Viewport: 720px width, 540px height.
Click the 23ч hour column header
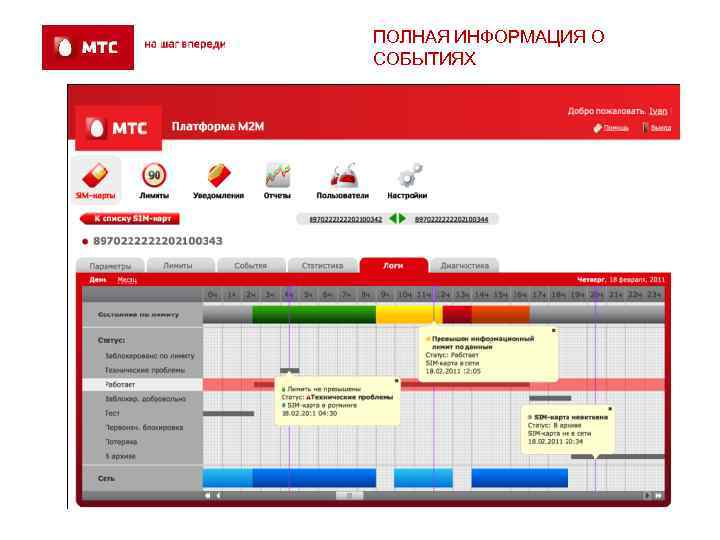click(654, 294)
